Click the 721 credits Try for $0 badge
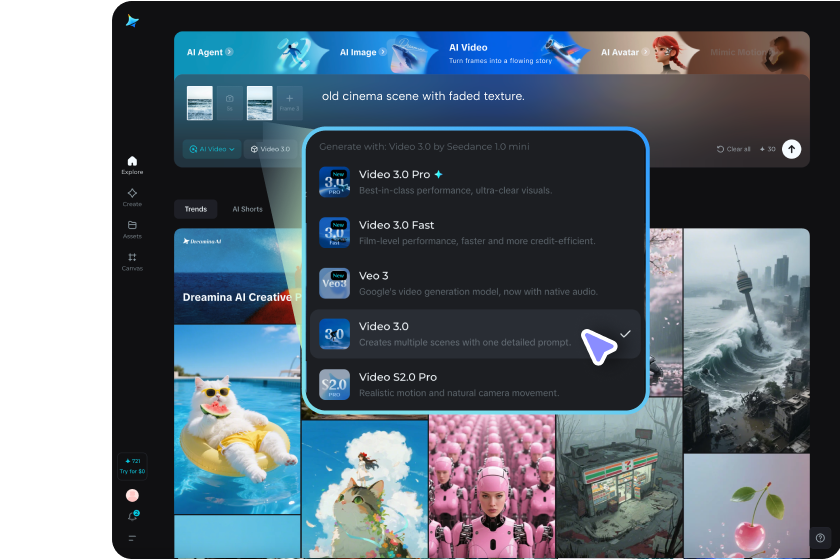The width and height of the screenshot is (840, 560). tap(132, 466)
